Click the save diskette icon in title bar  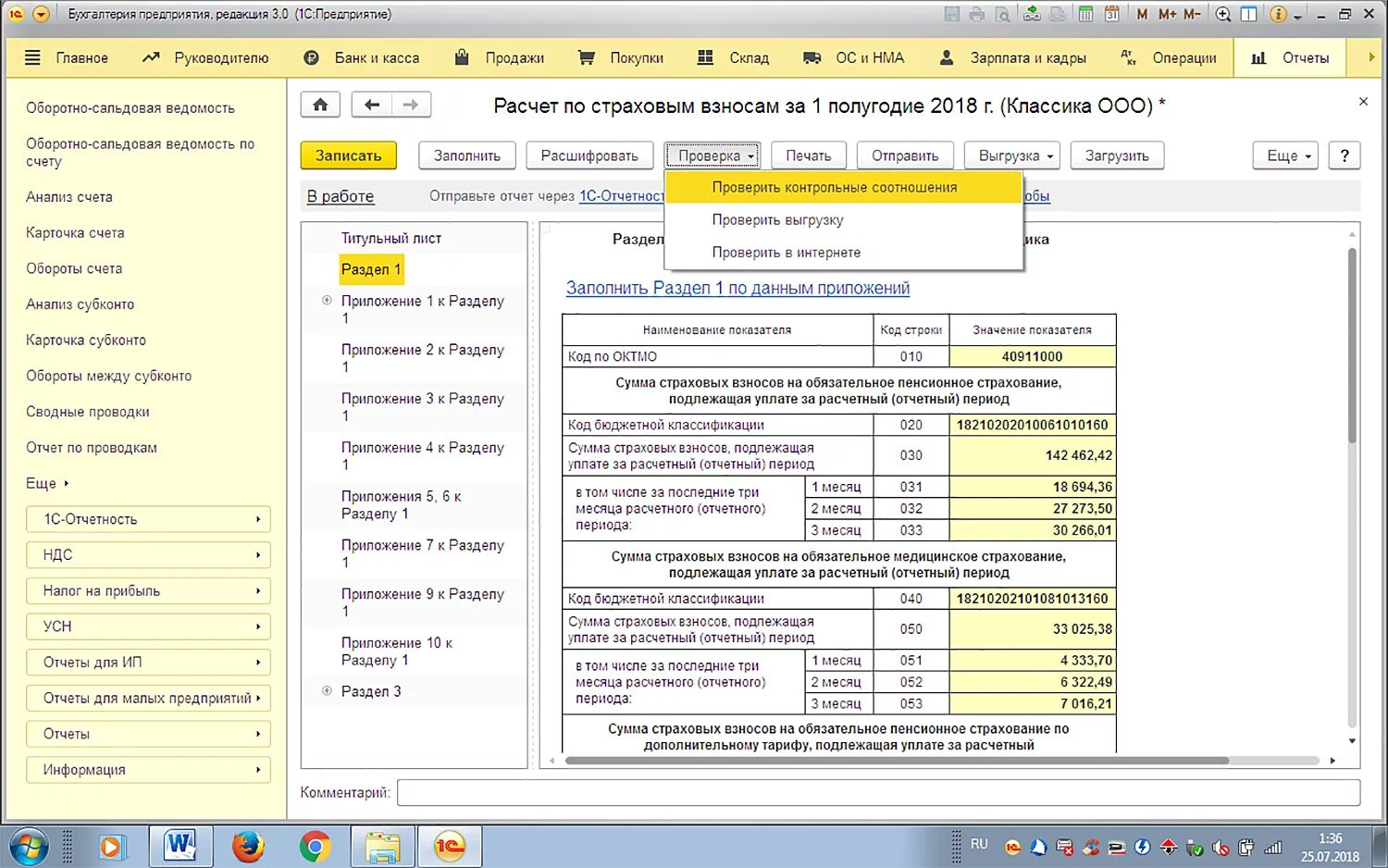951,15
